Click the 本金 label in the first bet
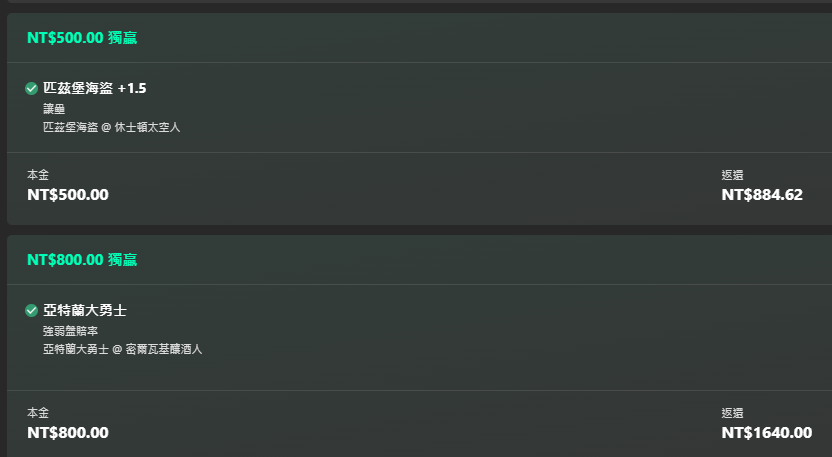Image resolution: width=832 pixels, height=457 pixels. pos(38,175)
